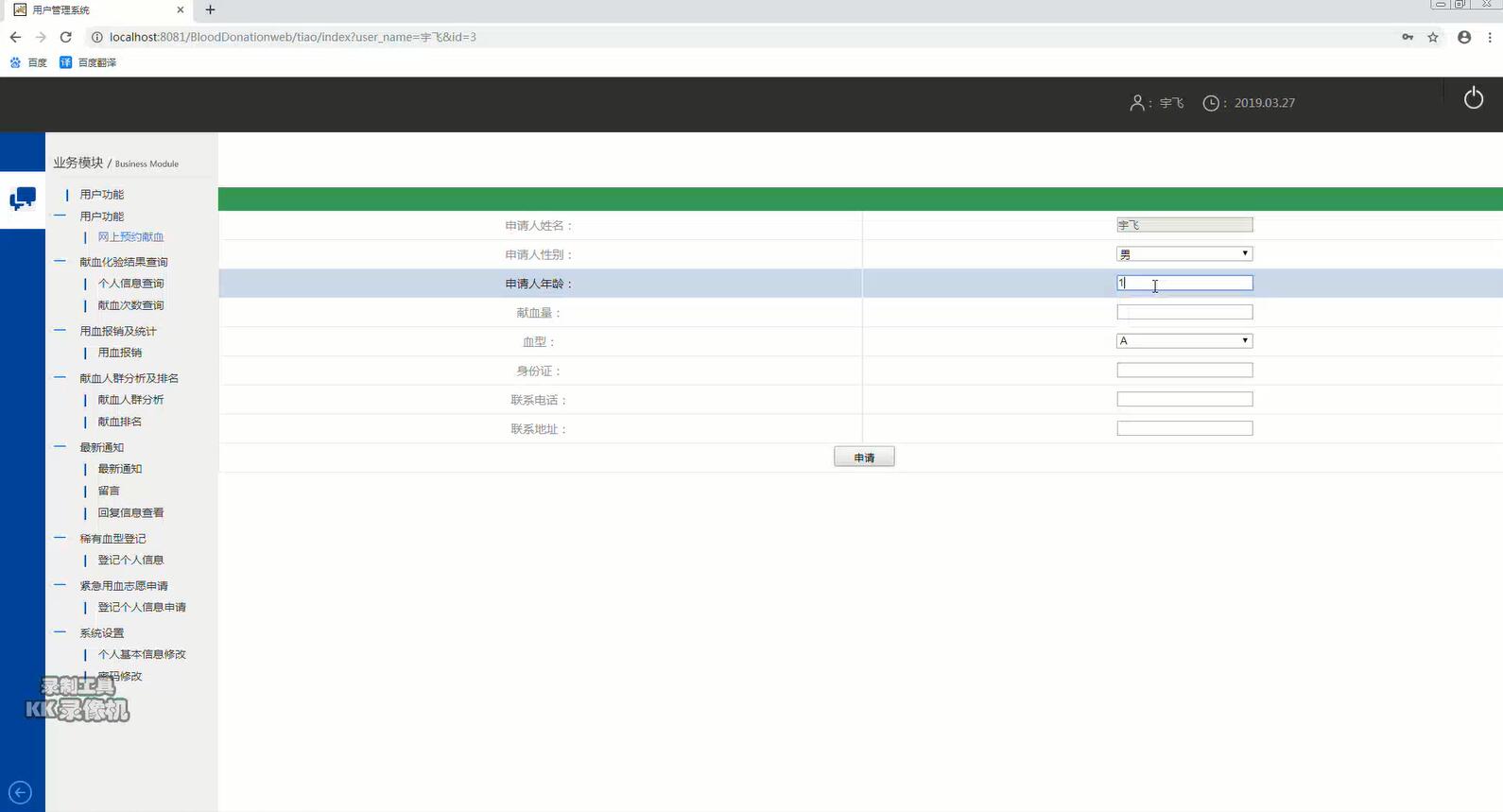
Task: Click the 联系电话 input field
Action: (1184, 399)
